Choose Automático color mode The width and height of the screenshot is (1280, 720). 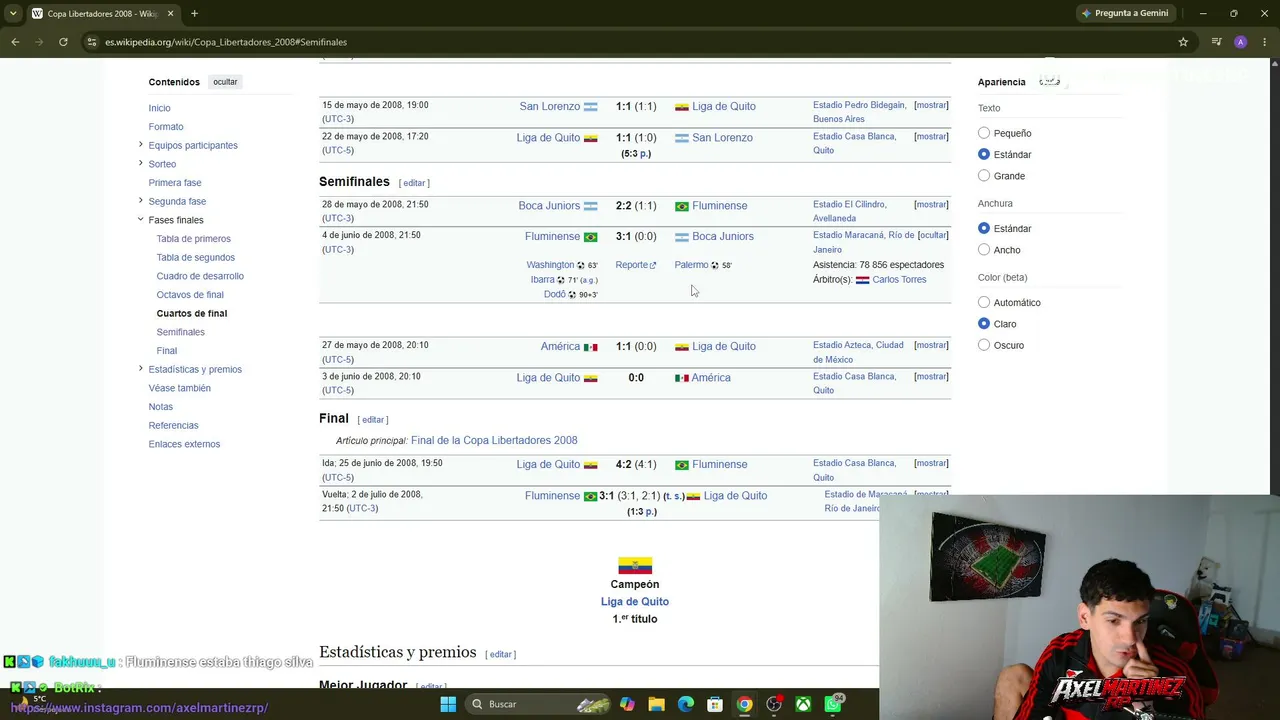coord(984,302)
